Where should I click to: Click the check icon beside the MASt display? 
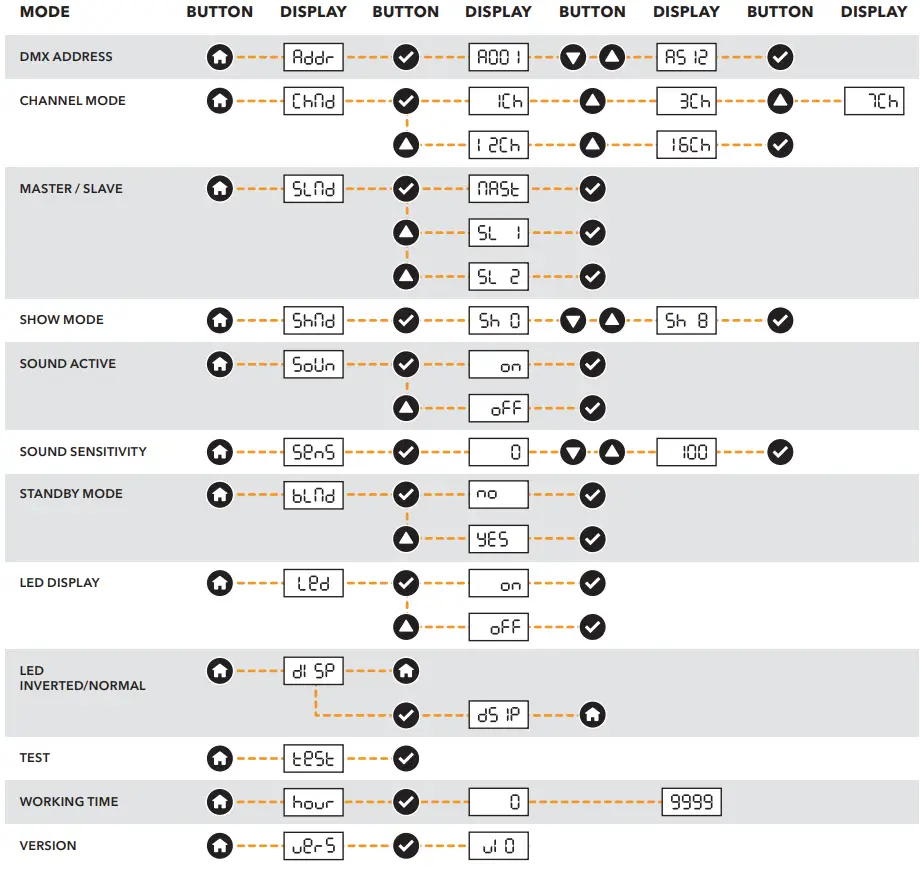[x=593, y=189]
